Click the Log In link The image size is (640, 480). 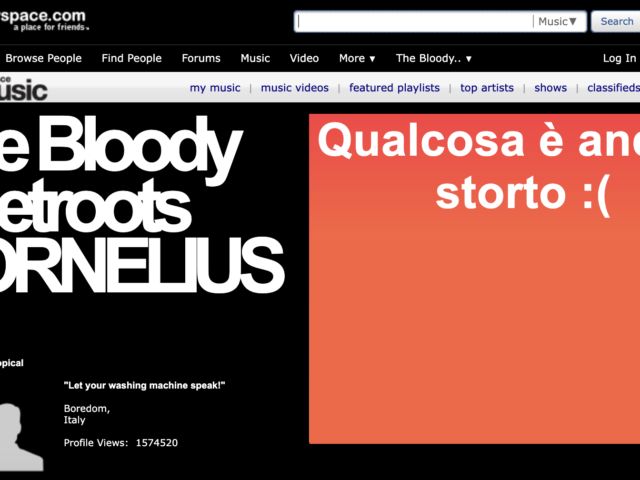pos(619,58)
